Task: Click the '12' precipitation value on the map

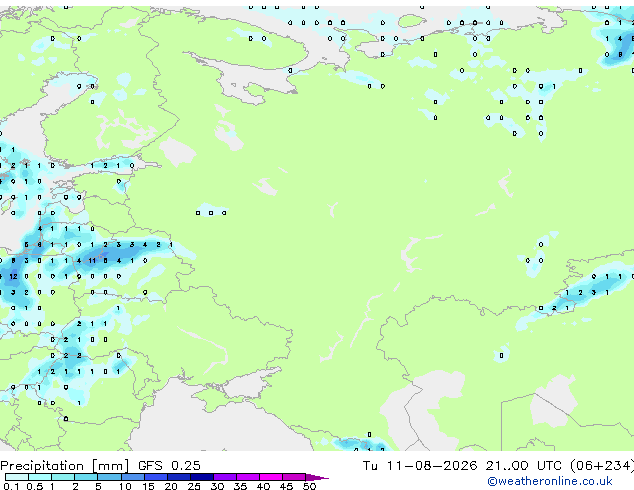Action: click(x=13, y=277)
